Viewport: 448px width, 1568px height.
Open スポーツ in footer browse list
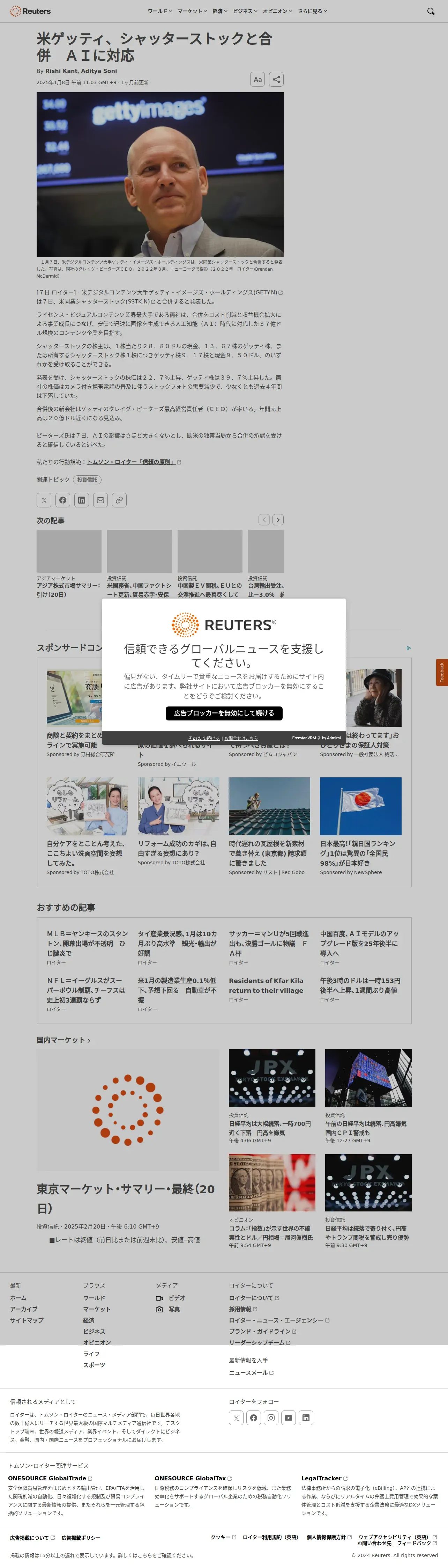click(94, 1365)
